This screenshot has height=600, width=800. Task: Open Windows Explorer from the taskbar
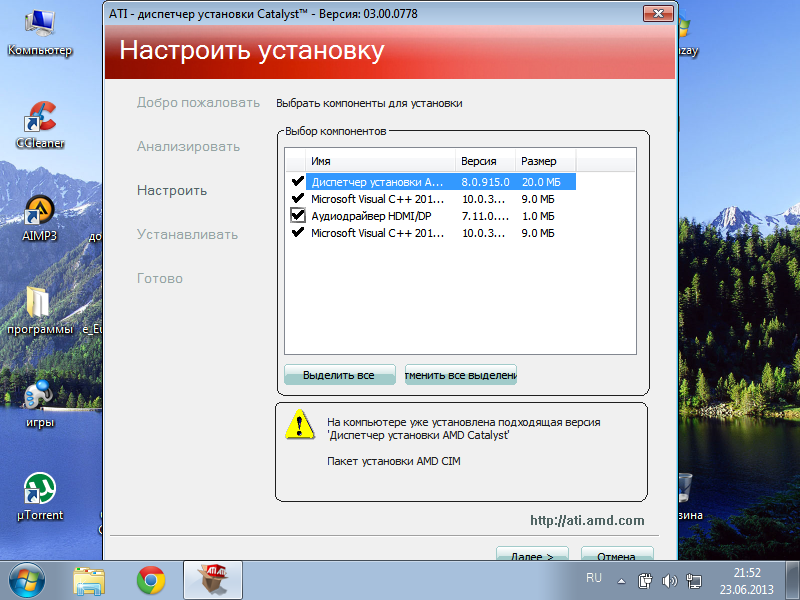(x=89, y=581)
